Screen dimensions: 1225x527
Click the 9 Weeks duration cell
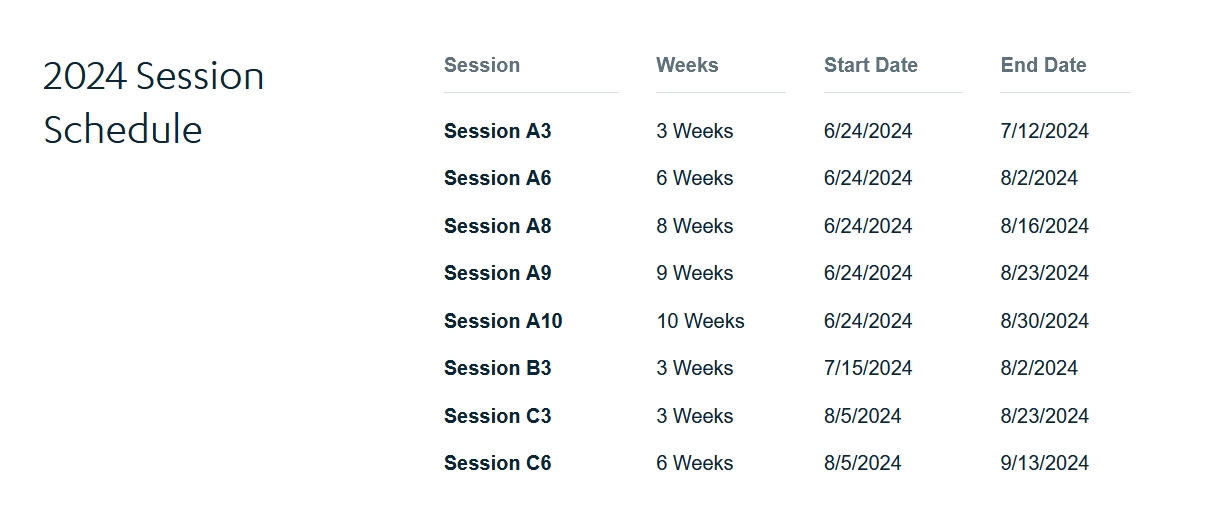pos(694,273)
